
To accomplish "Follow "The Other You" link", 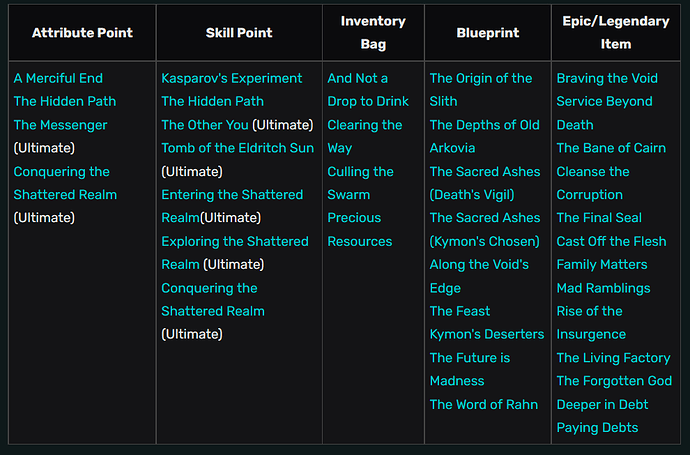I will pos(205,125).
